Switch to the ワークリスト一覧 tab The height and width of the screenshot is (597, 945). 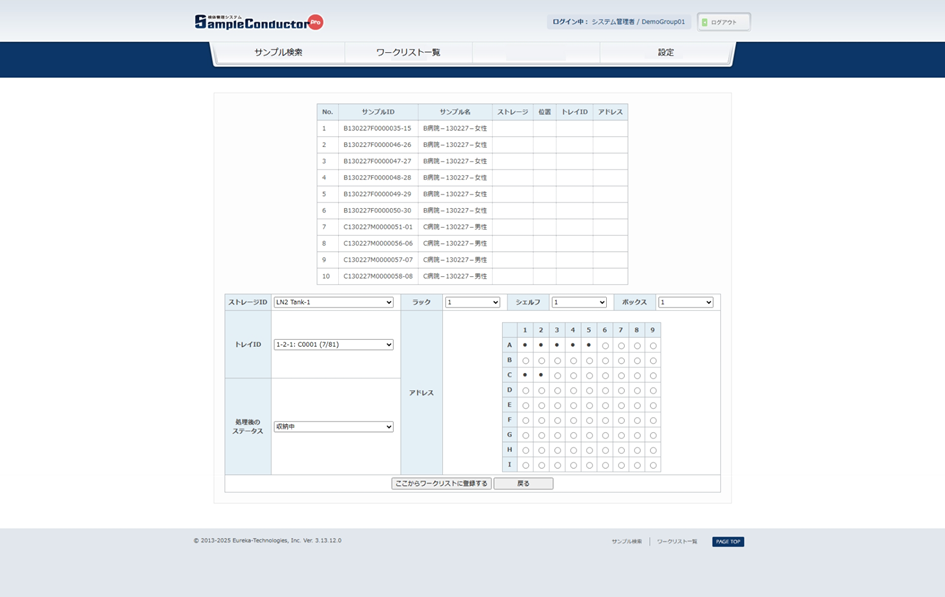point(408,52)
